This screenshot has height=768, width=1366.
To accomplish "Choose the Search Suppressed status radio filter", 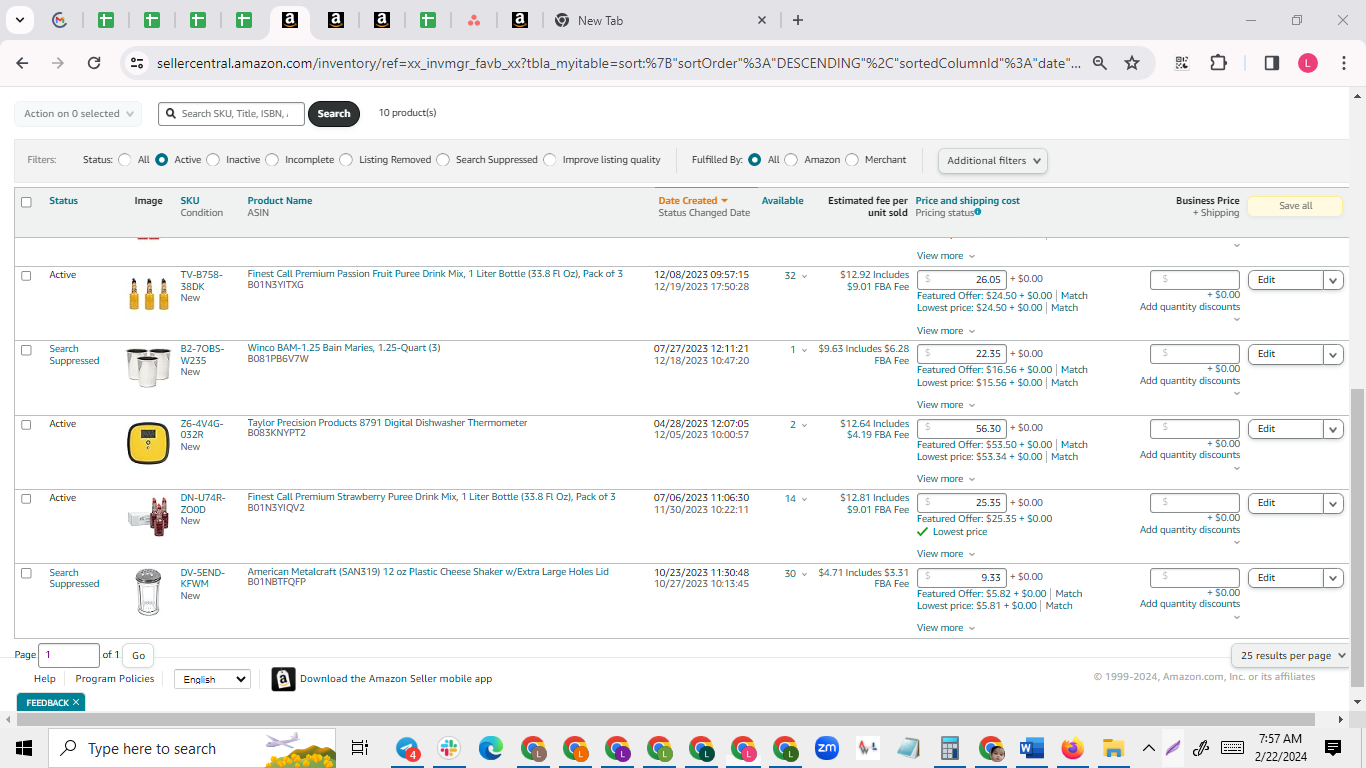I will (x=443, y=160).
